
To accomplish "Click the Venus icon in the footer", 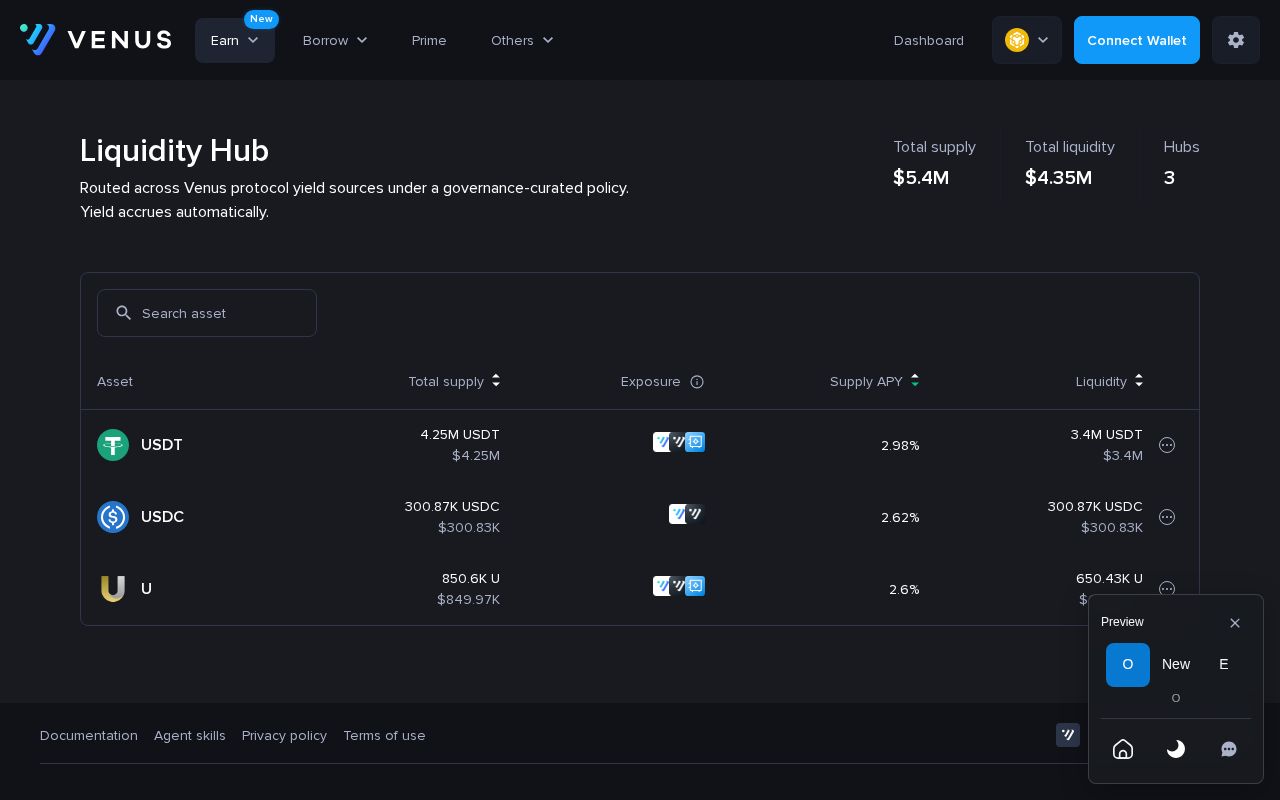I will point(1068,735).
